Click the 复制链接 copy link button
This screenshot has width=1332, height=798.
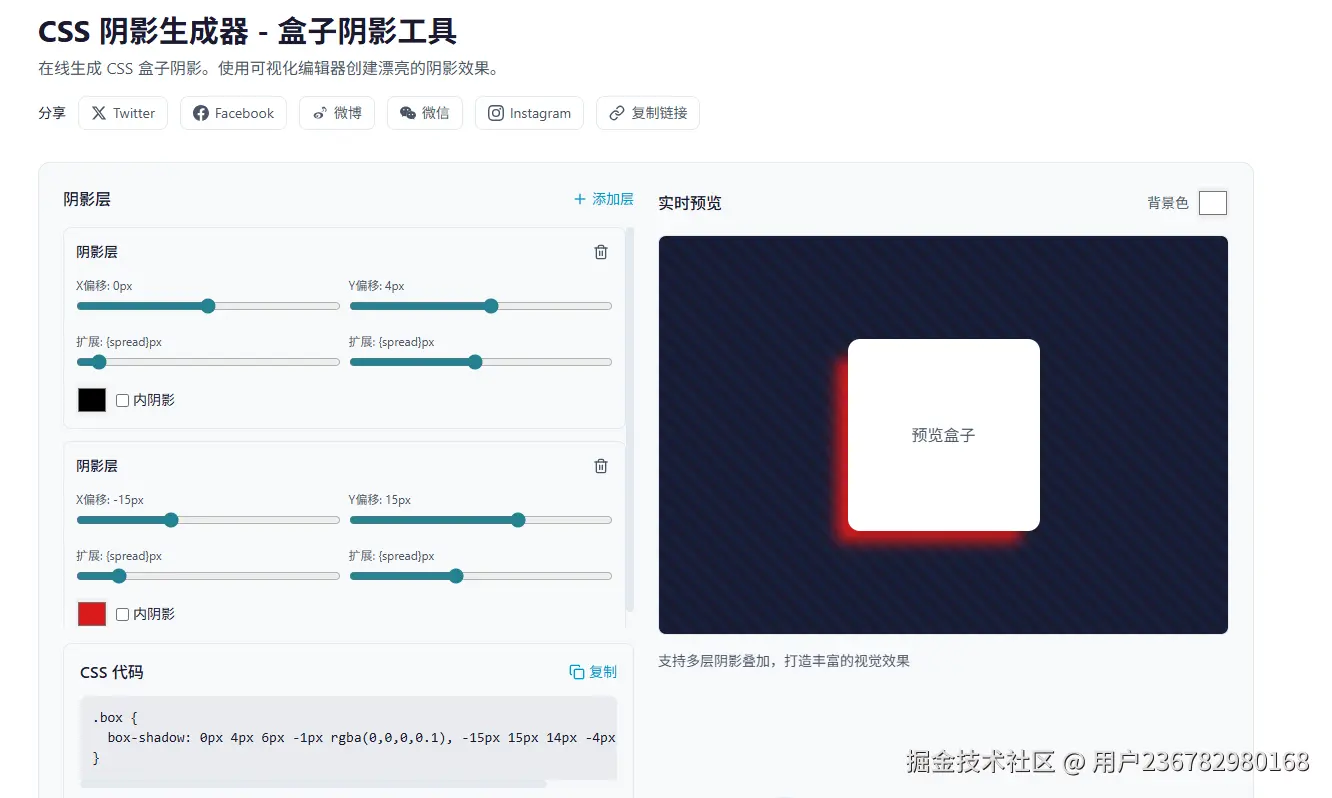[x=648, y=113]
